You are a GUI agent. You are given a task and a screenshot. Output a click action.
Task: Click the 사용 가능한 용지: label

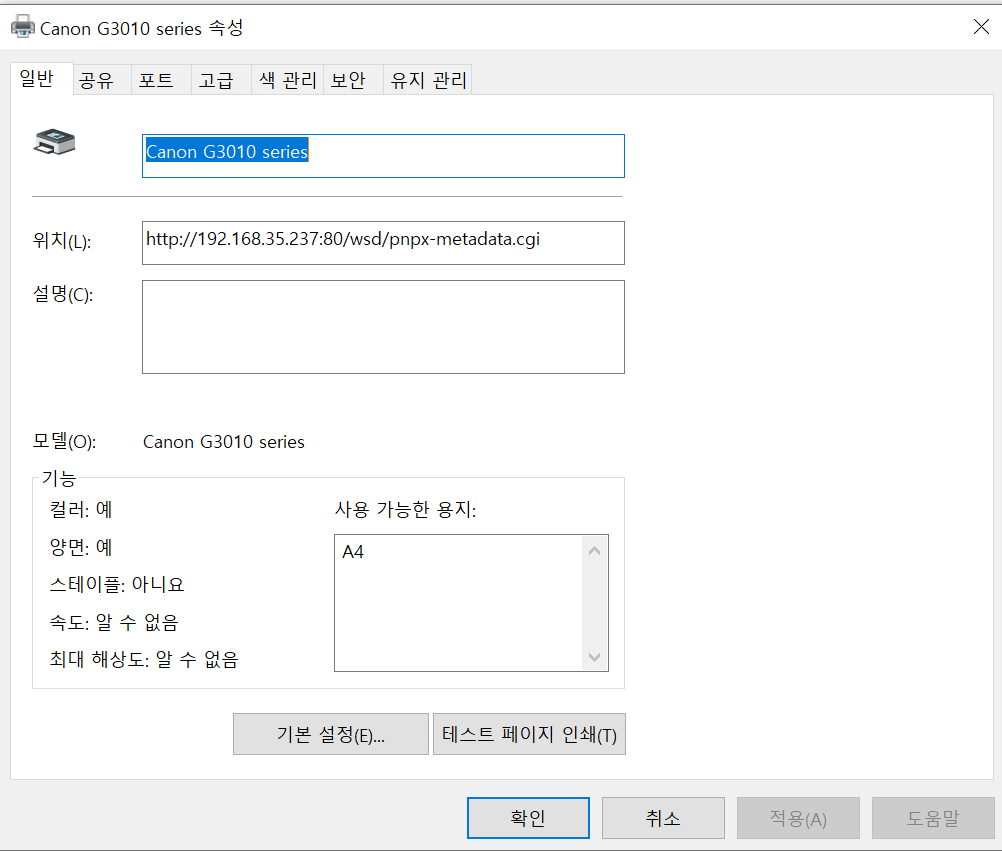coord(406,510)
